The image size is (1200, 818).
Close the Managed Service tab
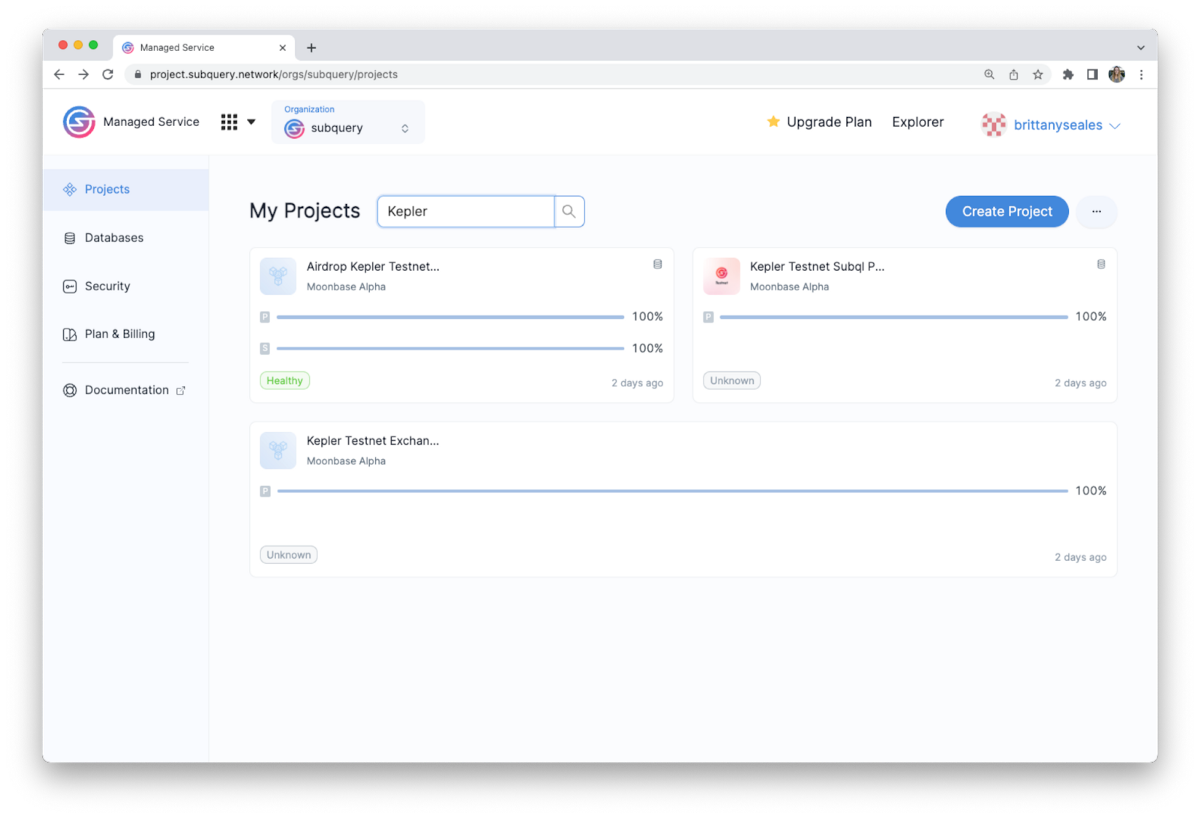pyautogui.click(x=283, y=47)
